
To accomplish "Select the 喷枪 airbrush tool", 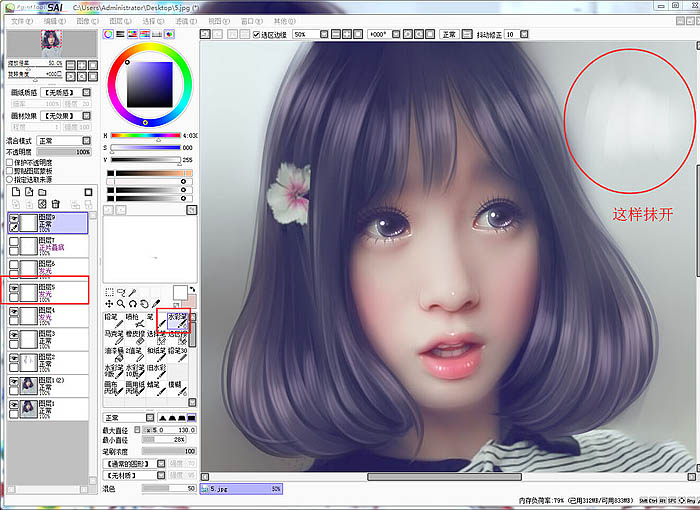I will click(x=133, y=321).
